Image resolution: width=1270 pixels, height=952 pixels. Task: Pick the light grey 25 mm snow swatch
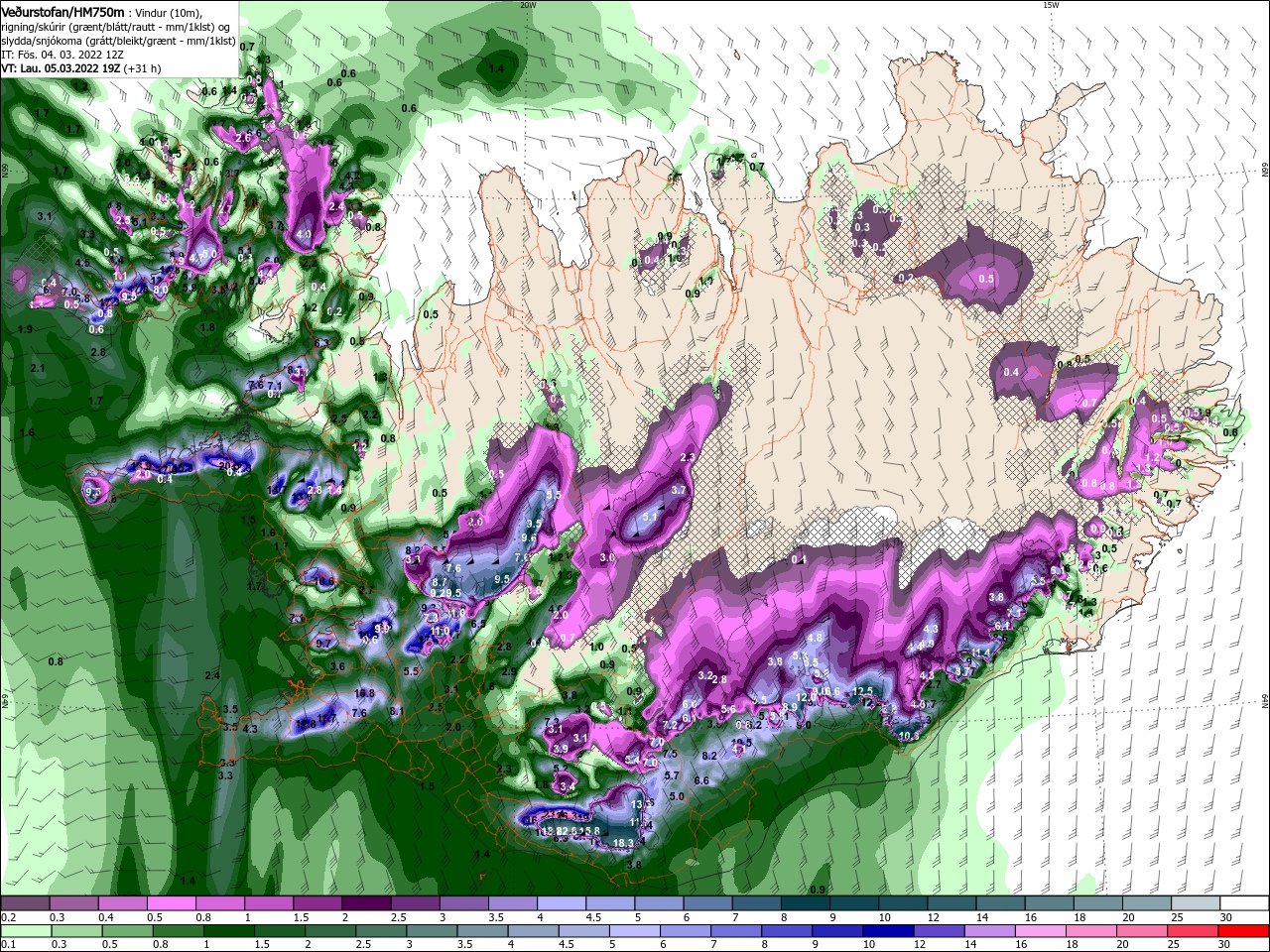1197,903
